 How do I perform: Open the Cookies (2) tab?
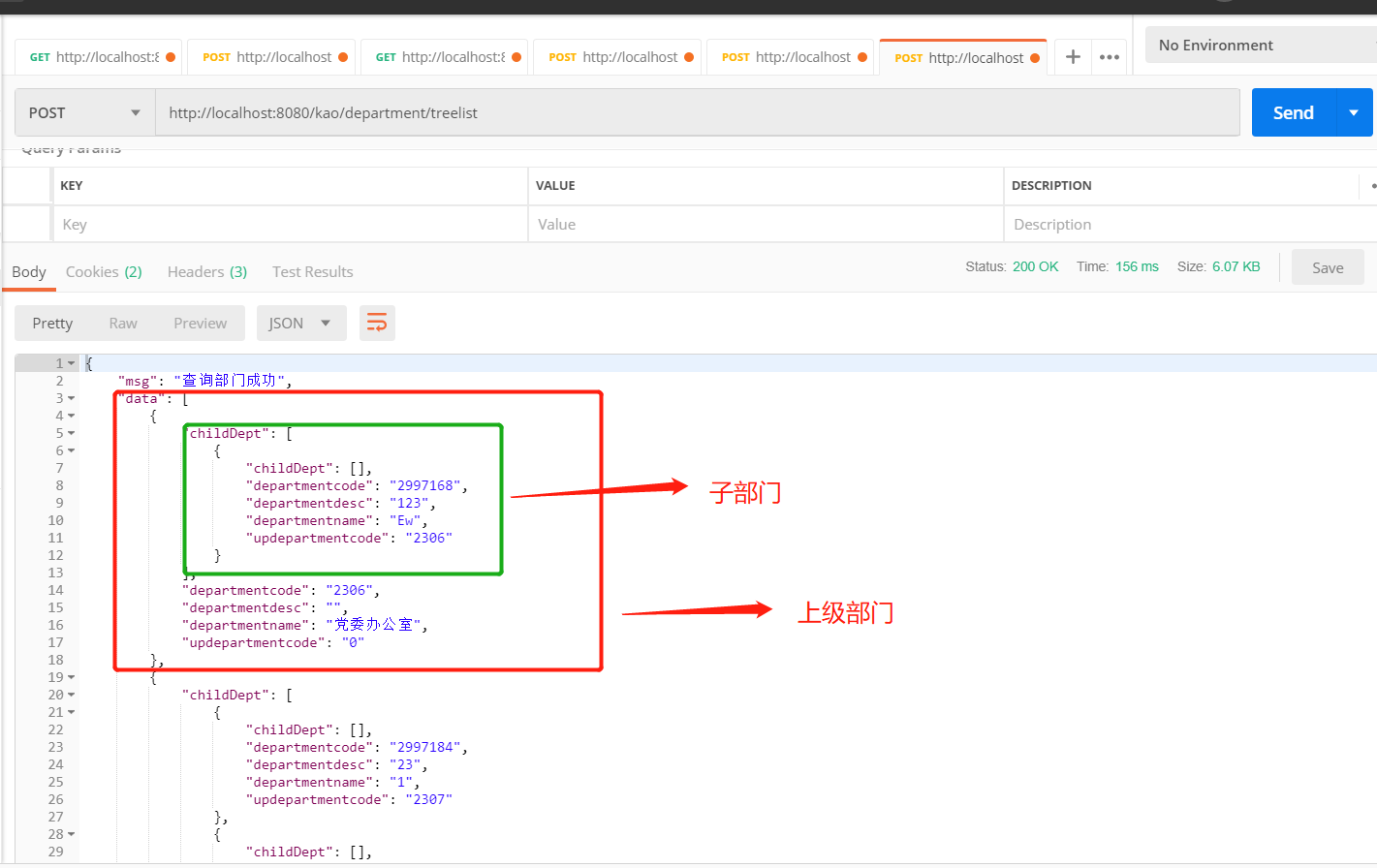coord(104,271)
